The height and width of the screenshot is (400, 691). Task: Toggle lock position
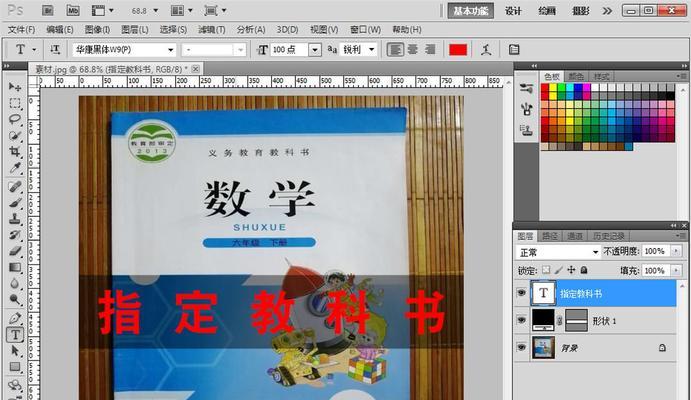tap(571, 270)
